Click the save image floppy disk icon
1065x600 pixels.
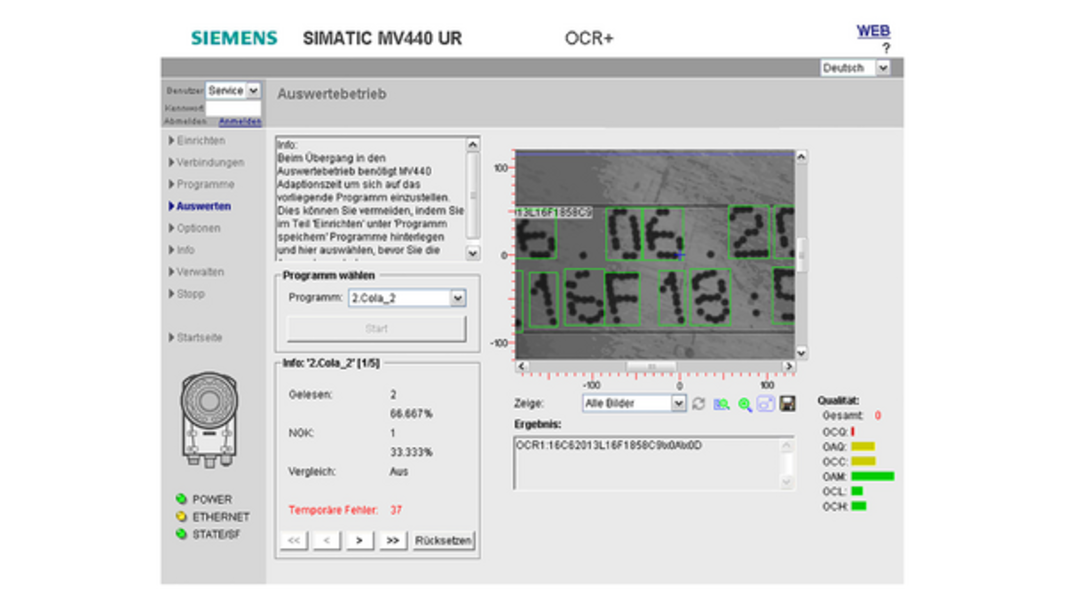click(x=787, y=404)
